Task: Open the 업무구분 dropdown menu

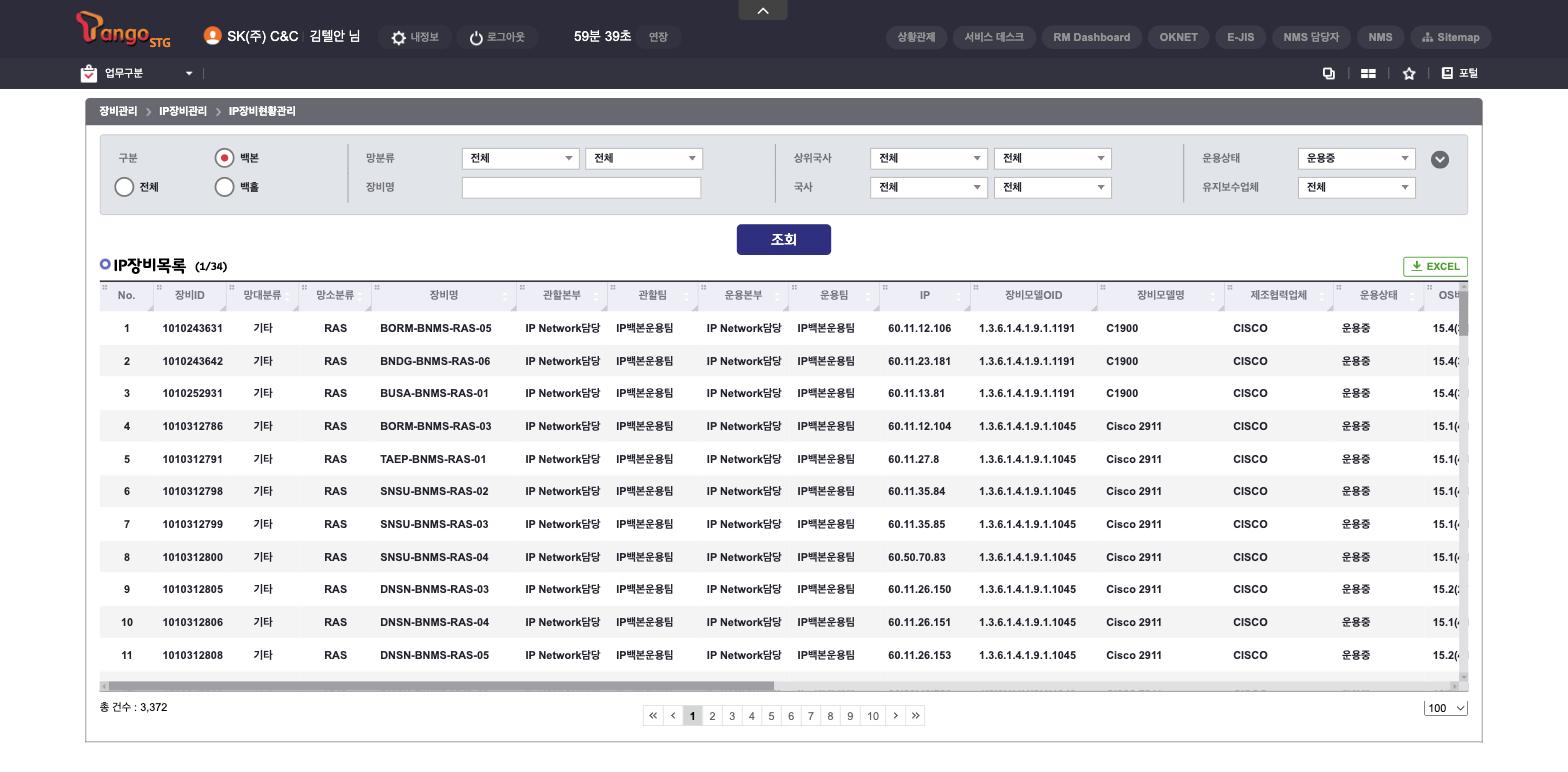Action: click(x=189, y=73)
